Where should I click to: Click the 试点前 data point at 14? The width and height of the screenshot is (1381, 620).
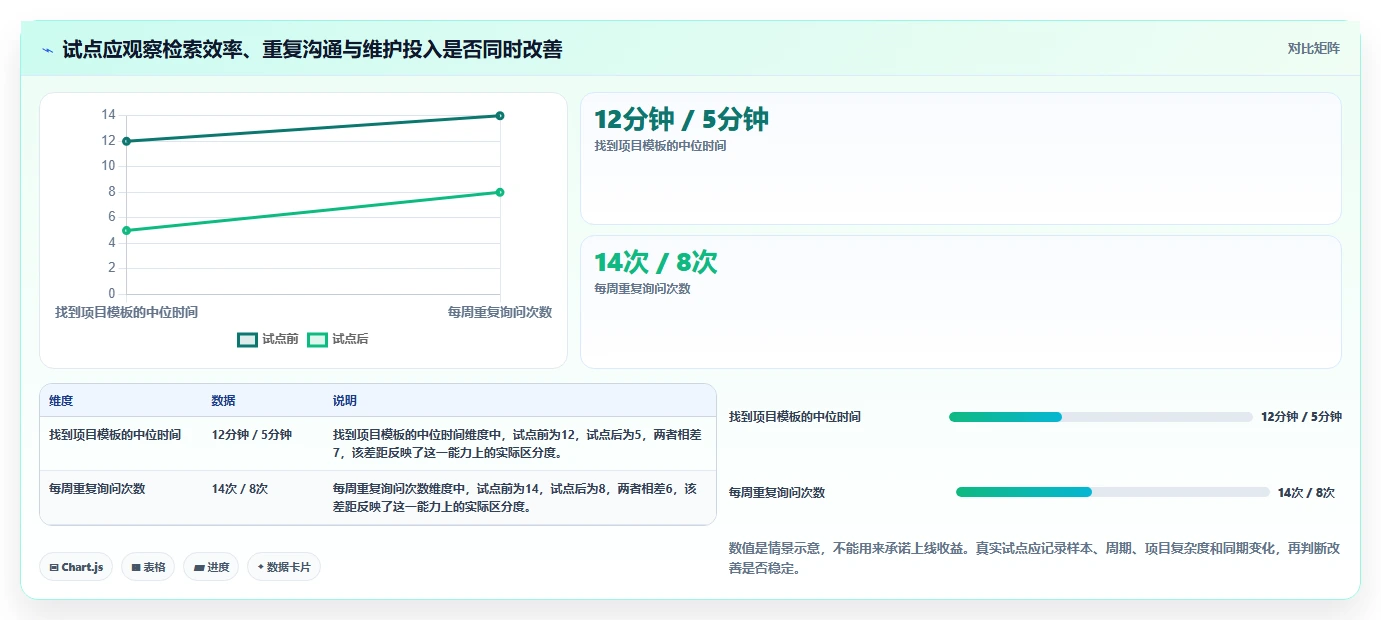(500, 115)
